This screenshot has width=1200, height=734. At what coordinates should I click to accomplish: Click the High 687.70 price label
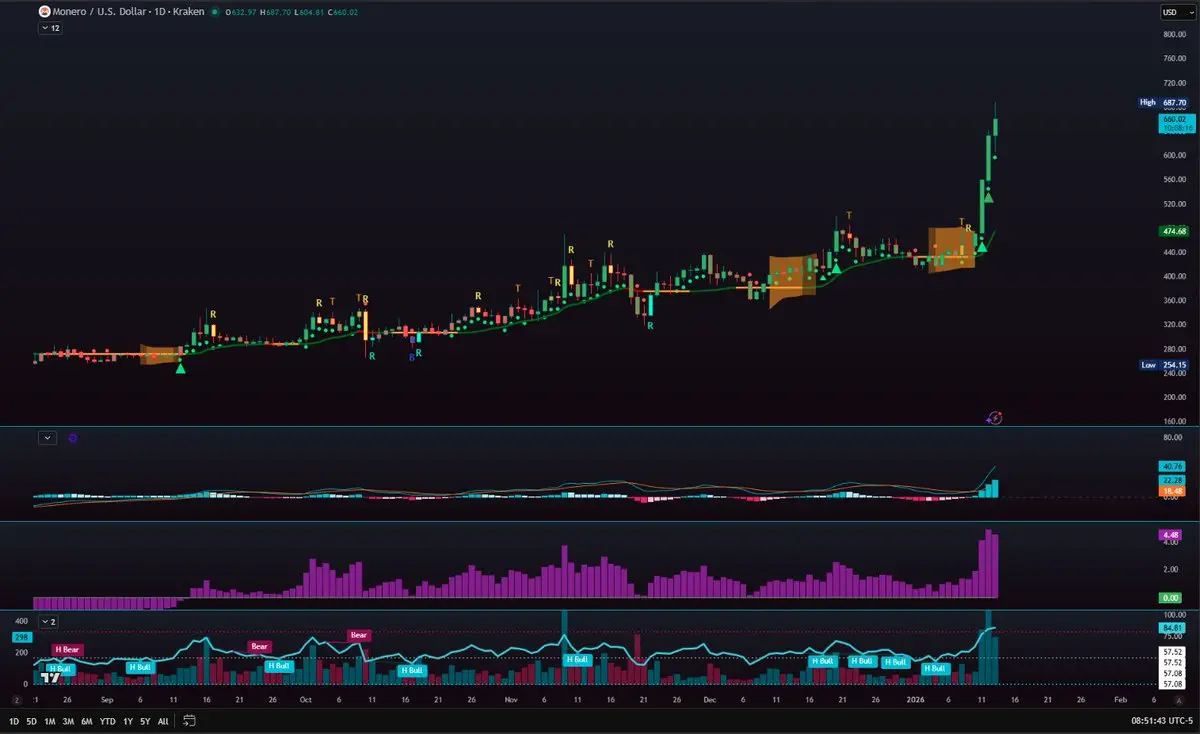pos(1164,102)
